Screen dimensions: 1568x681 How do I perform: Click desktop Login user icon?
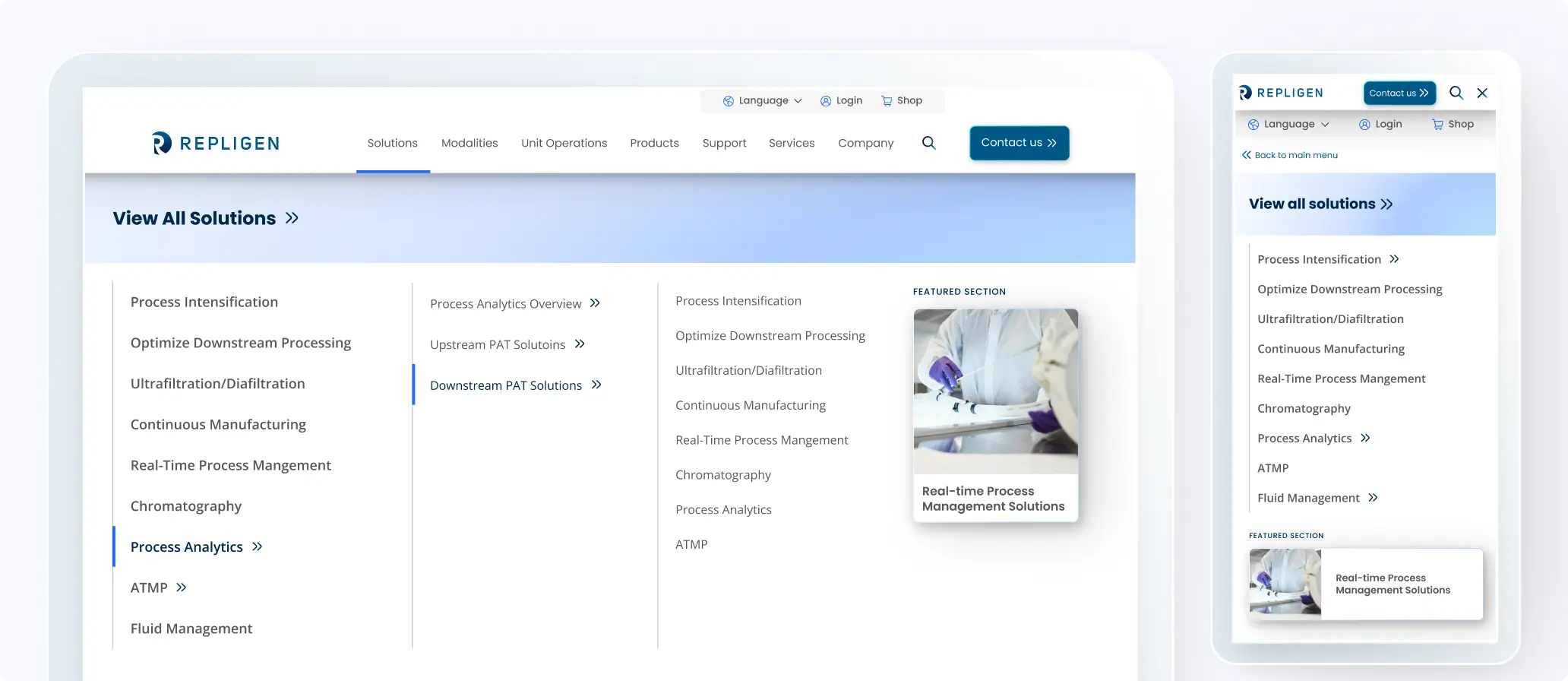826,101
